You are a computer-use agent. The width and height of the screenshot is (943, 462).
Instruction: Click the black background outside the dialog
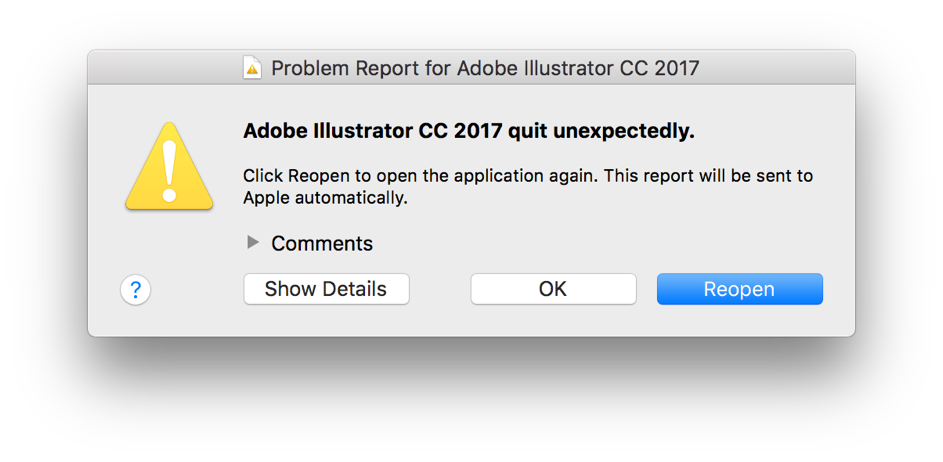470,400
